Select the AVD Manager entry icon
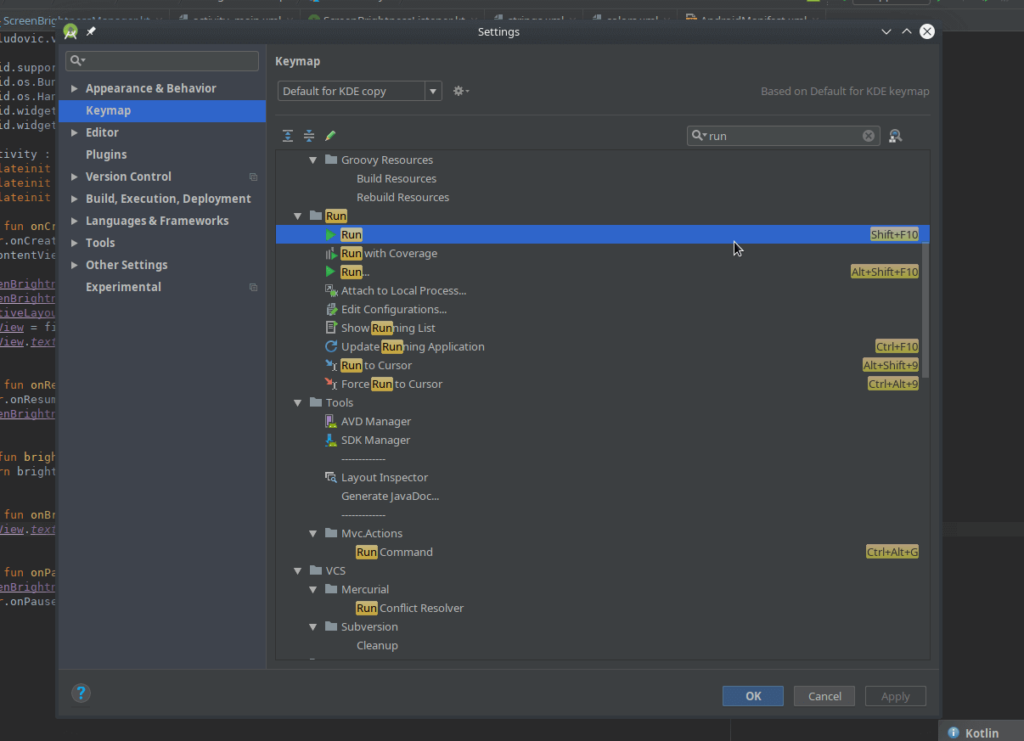This screenshot has height=741, width=1024. [x=331, y=421]
